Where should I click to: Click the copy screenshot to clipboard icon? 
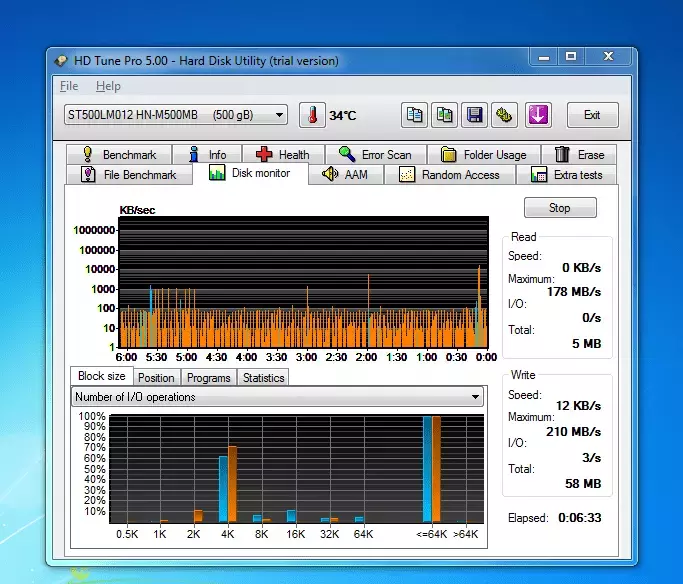tap(444, 115)
